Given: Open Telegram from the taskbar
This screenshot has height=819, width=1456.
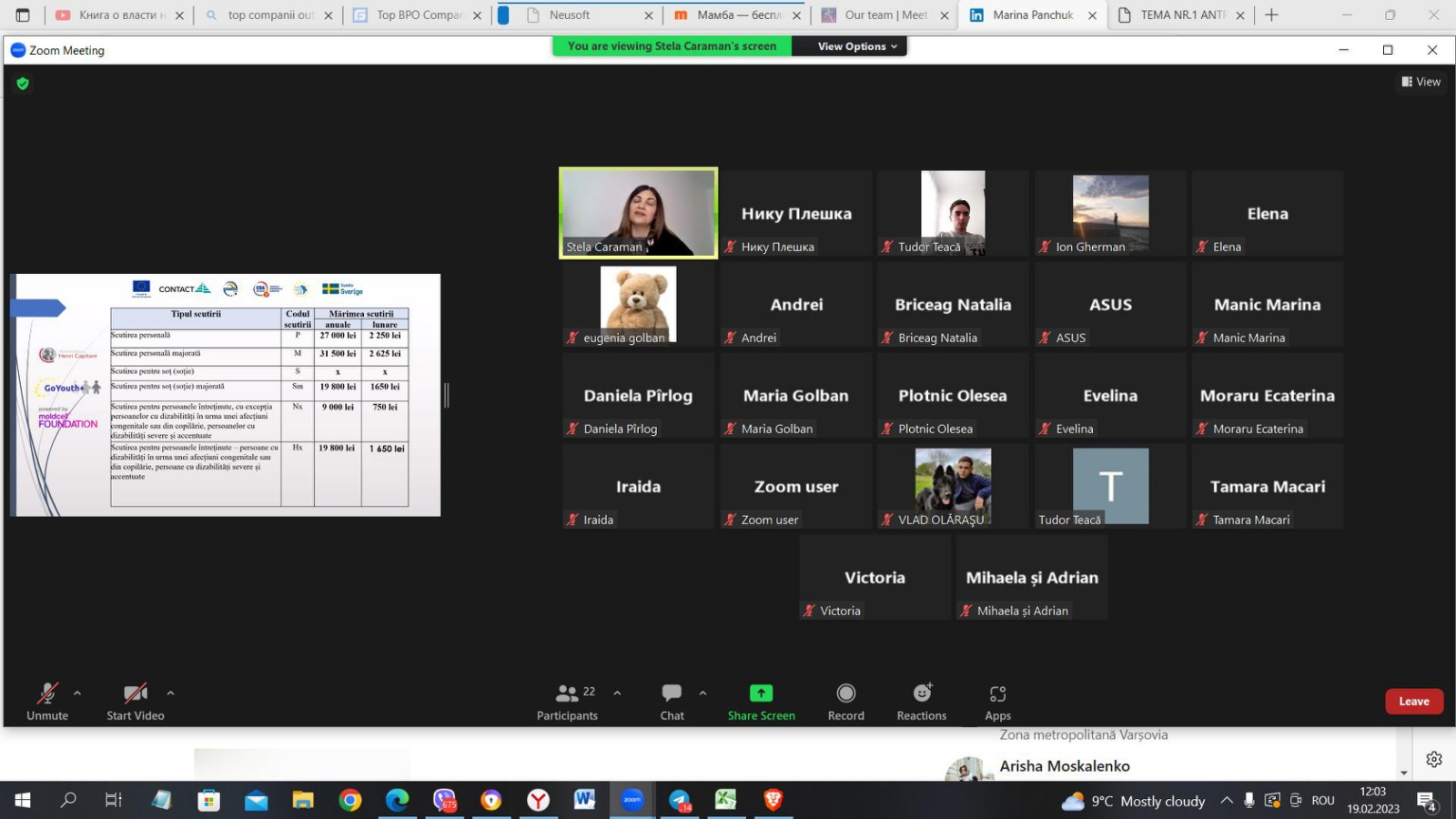Looking at the screenshot, I should 680,800.
